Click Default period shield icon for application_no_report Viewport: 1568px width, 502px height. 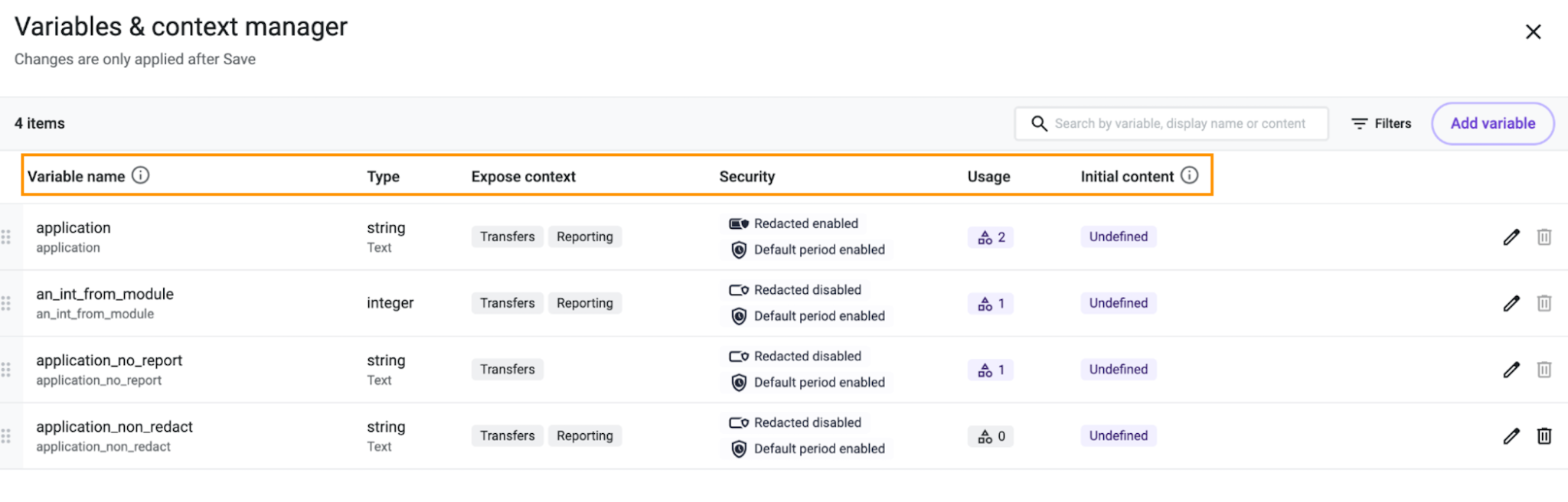739,383
